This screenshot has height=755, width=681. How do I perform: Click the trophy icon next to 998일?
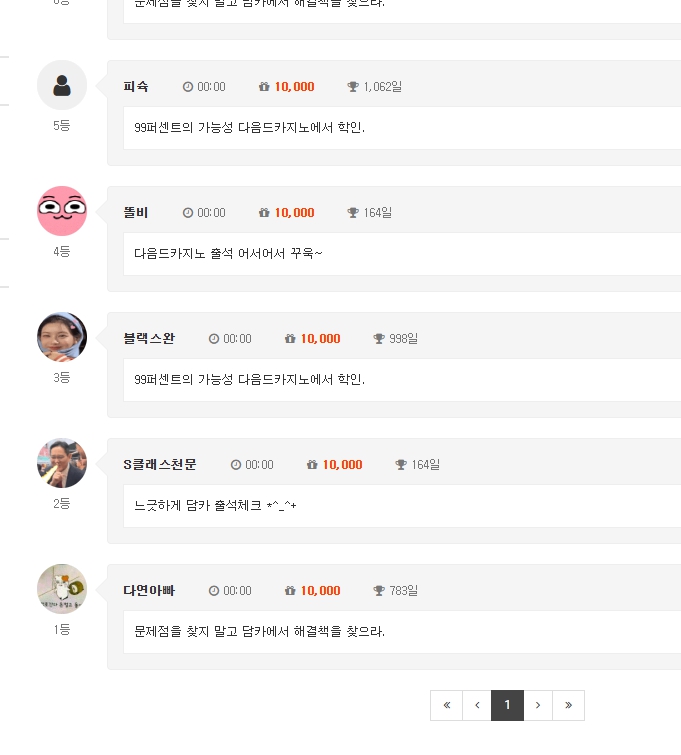click(379, 338)
